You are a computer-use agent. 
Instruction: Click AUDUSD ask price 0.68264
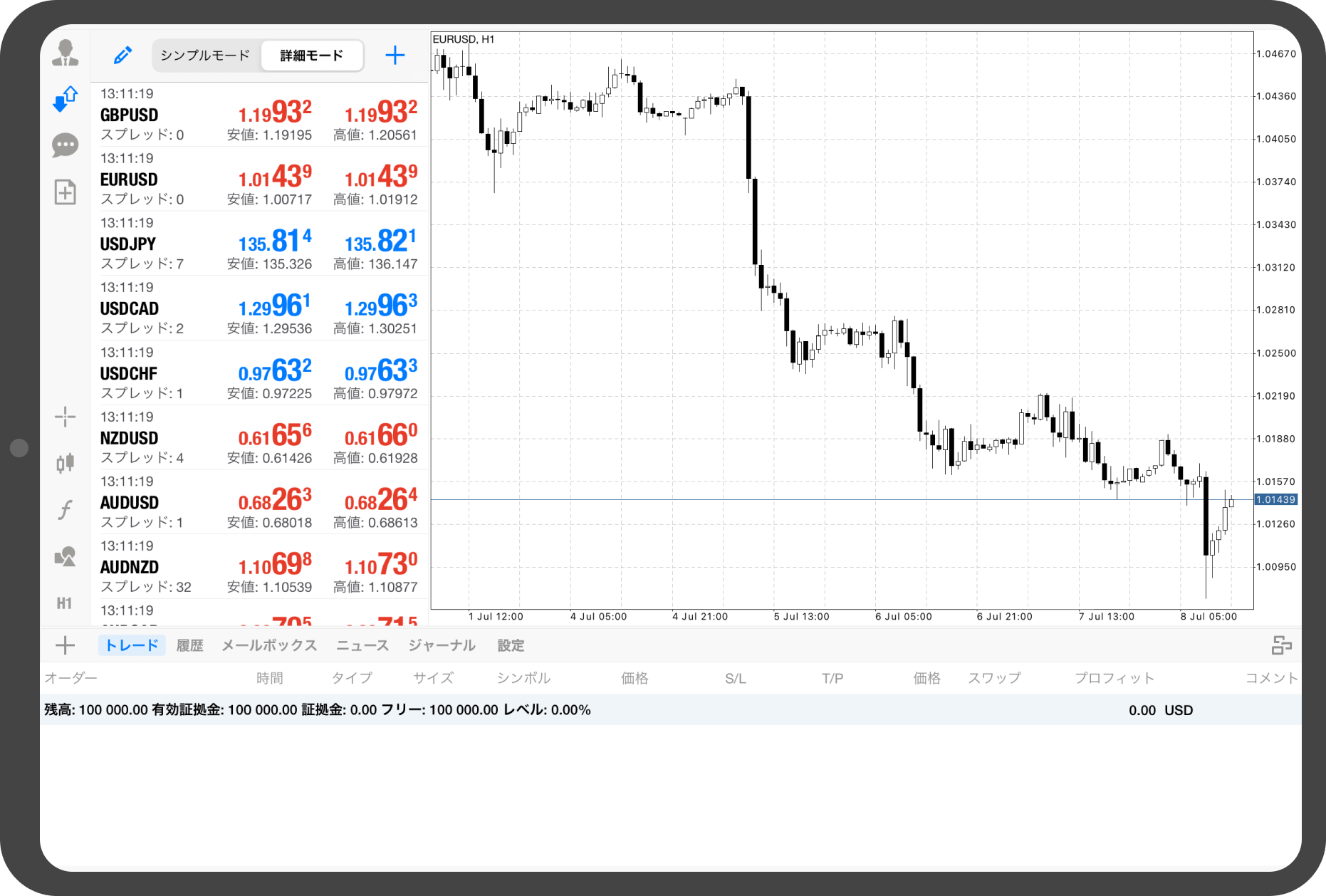tap(381, 499)
